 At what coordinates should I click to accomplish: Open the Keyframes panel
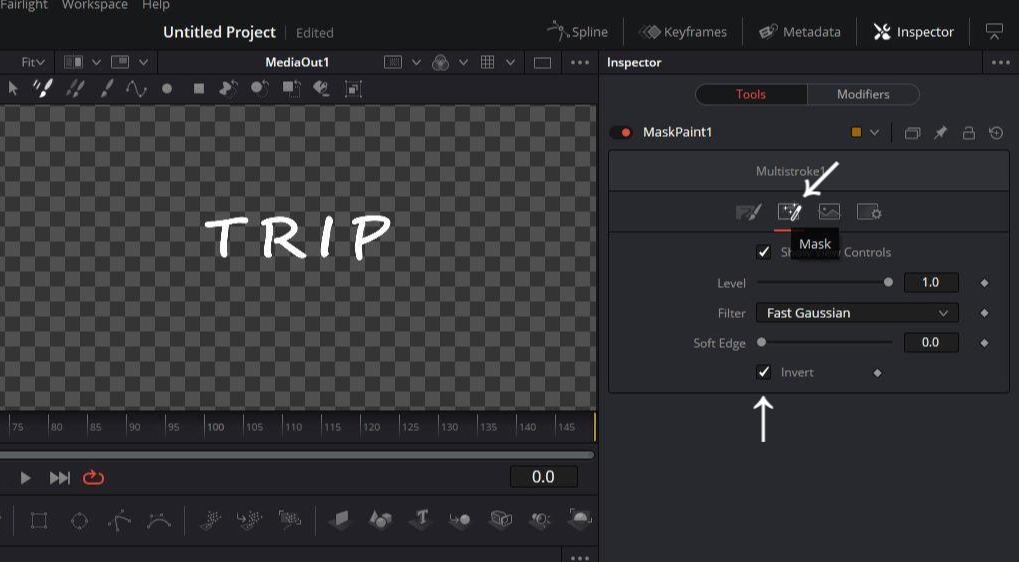point(682,32)
